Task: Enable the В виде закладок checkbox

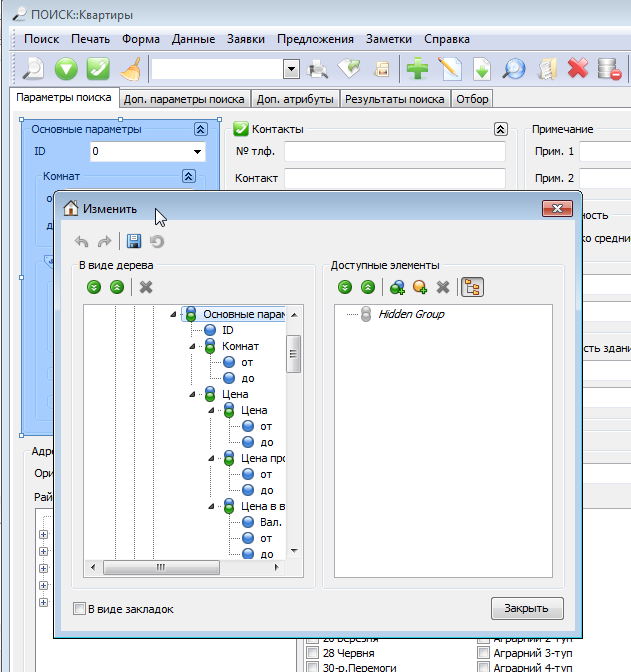Action: (80, 608)
